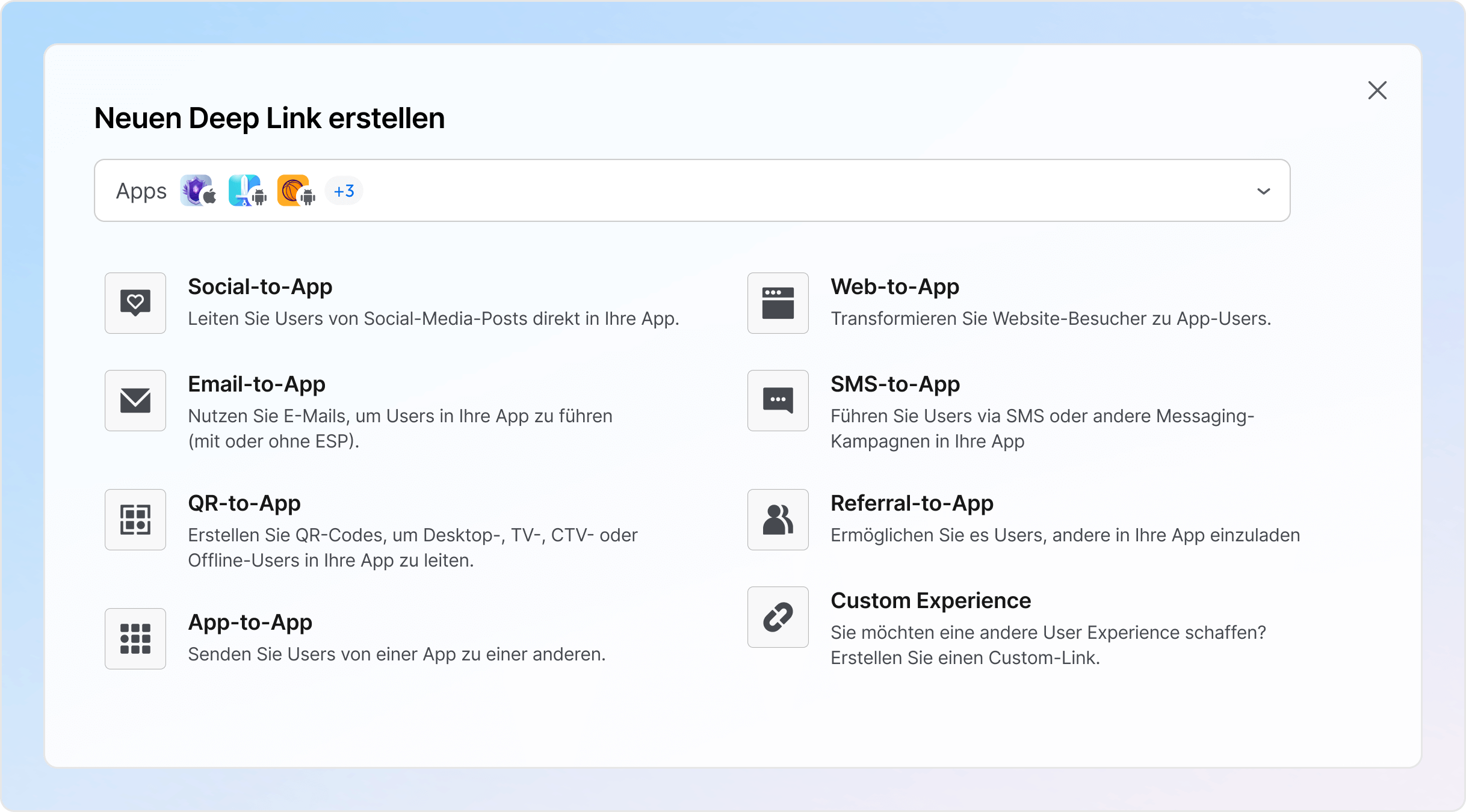The width and height of the screenshot is (1466, 812).
Task: Click the Email-to-App envelope icon
Action: pos(135,400)
